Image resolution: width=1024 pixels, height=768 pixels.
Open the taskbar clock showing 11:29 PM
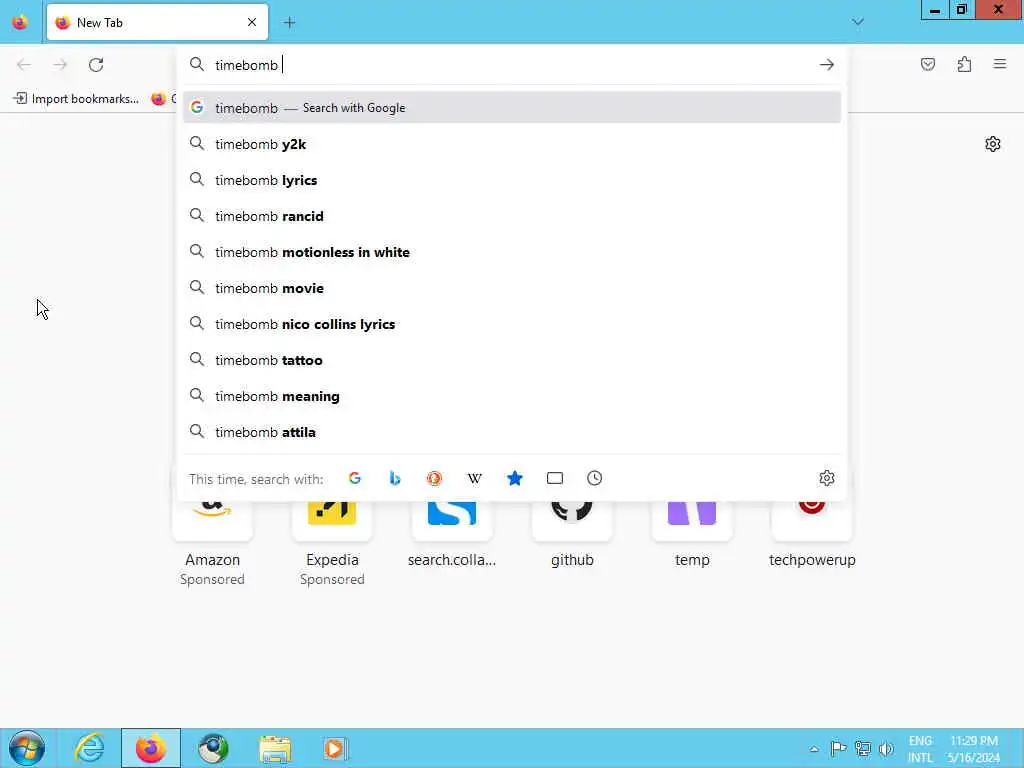[974, 749]
